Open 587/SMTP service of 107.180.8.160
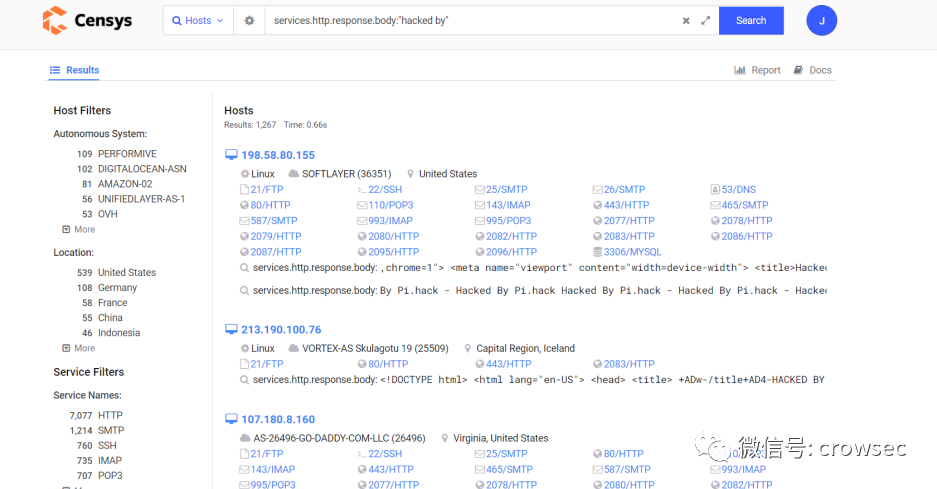Viewport: 937px width, 489px height. tap(627, 469)
